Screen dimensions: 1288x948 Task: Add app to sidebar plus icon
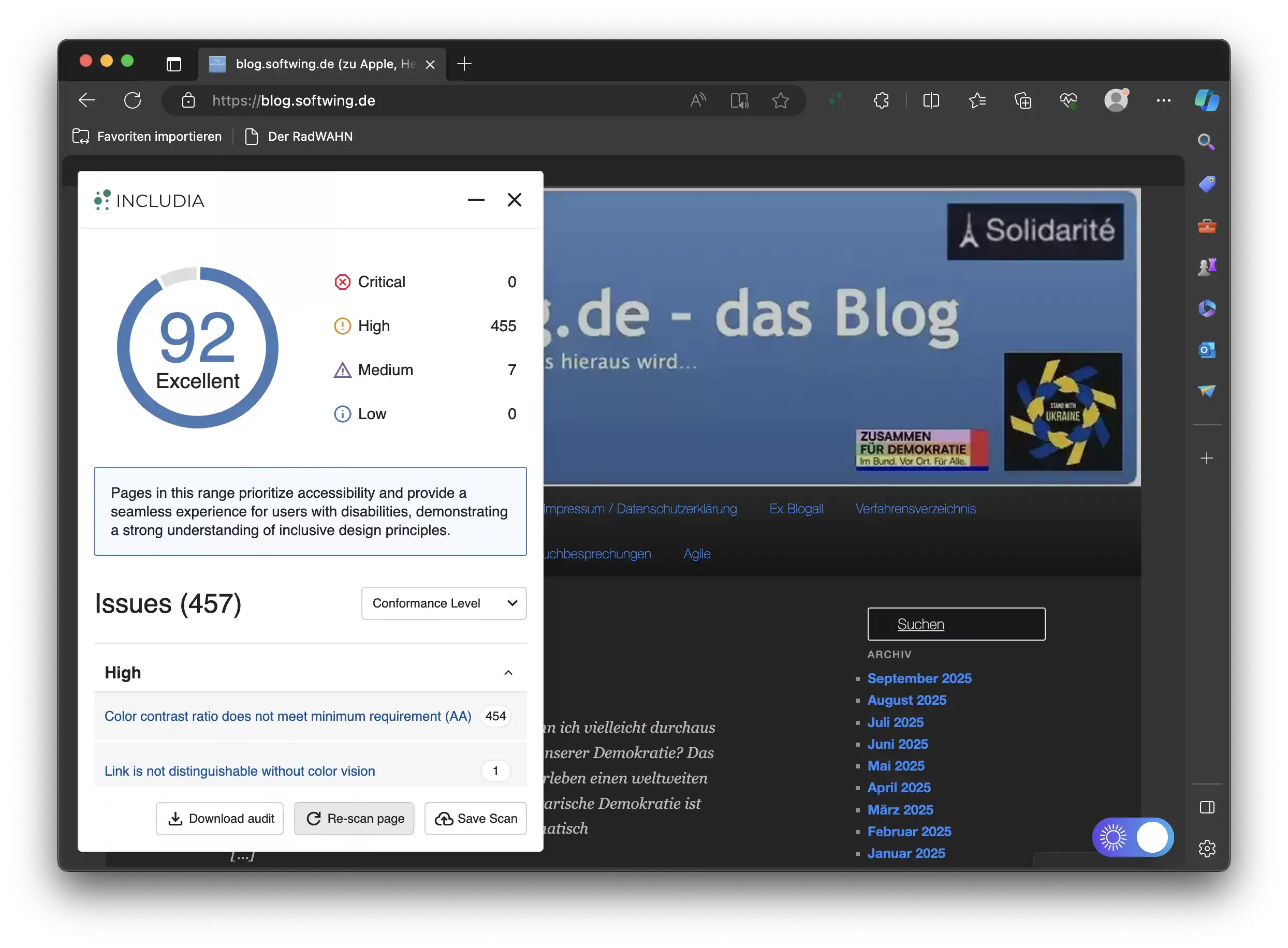point(1207,458)
